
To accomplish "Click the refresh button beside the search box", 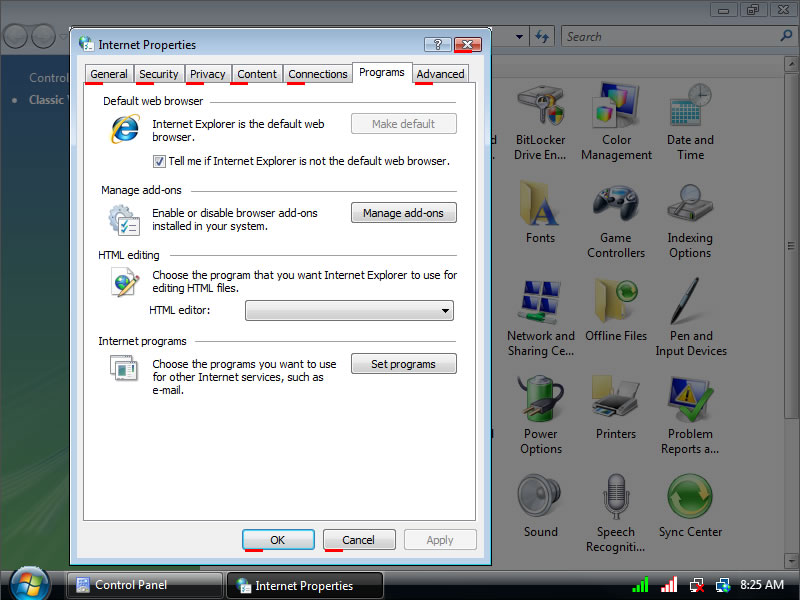I will pos(542,37).
